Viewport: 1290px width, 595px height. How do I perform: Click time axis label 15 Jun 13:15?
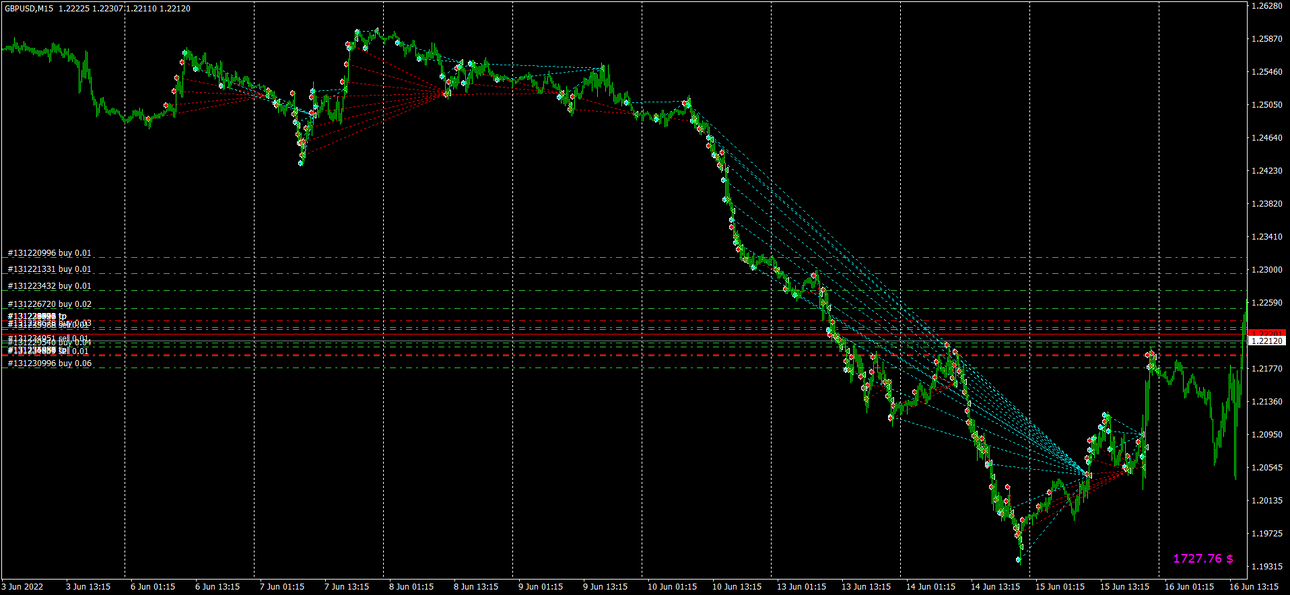1124,587
